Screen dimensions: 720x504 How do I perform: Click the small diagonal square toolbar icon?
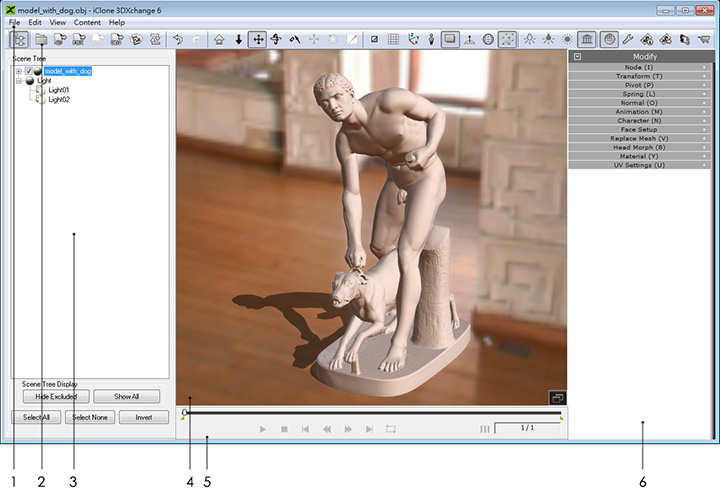coord(375,39)
